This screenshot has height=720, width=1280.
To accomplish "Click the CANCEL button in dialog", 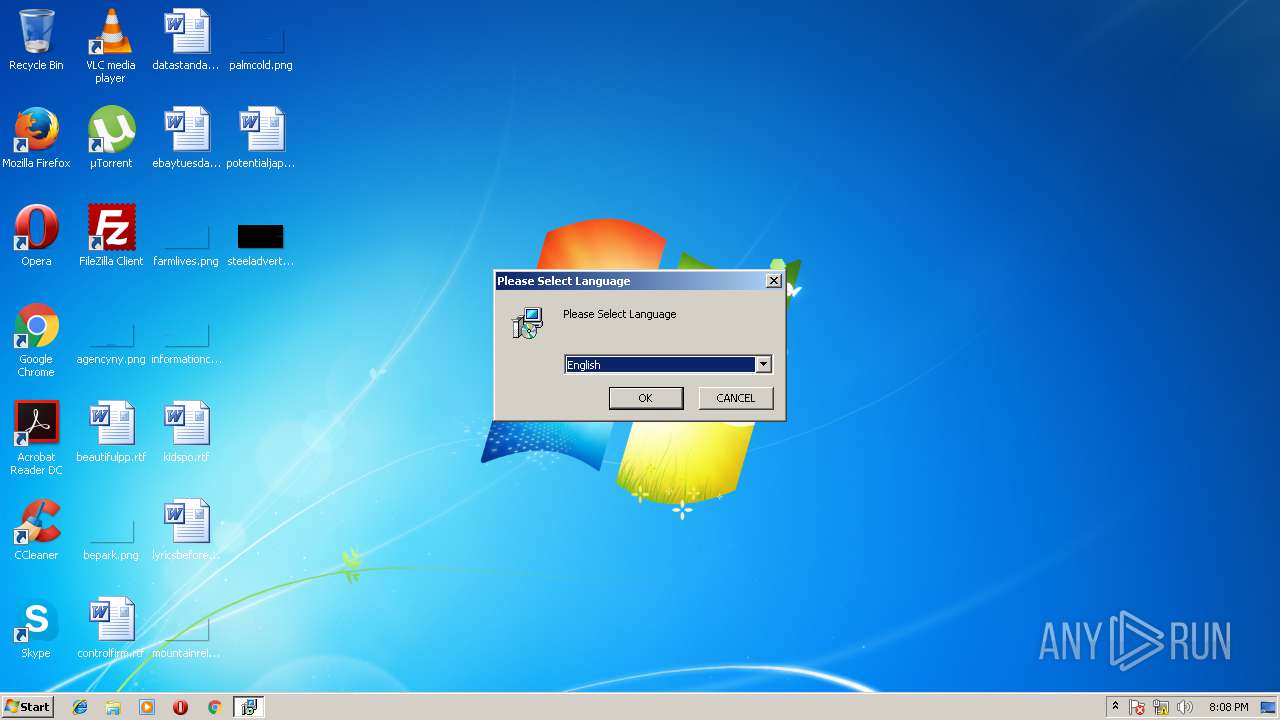I will tap(736, 398).
